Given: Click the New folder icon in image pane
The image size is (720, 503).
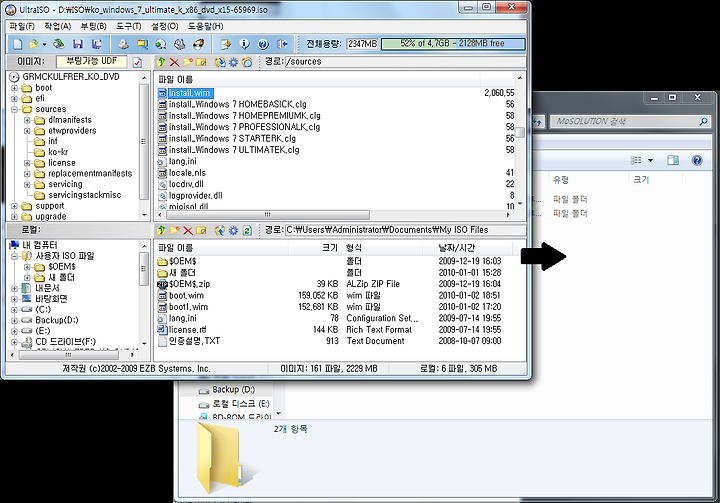Looking at the screenshot, I should [x=188, y=62].
